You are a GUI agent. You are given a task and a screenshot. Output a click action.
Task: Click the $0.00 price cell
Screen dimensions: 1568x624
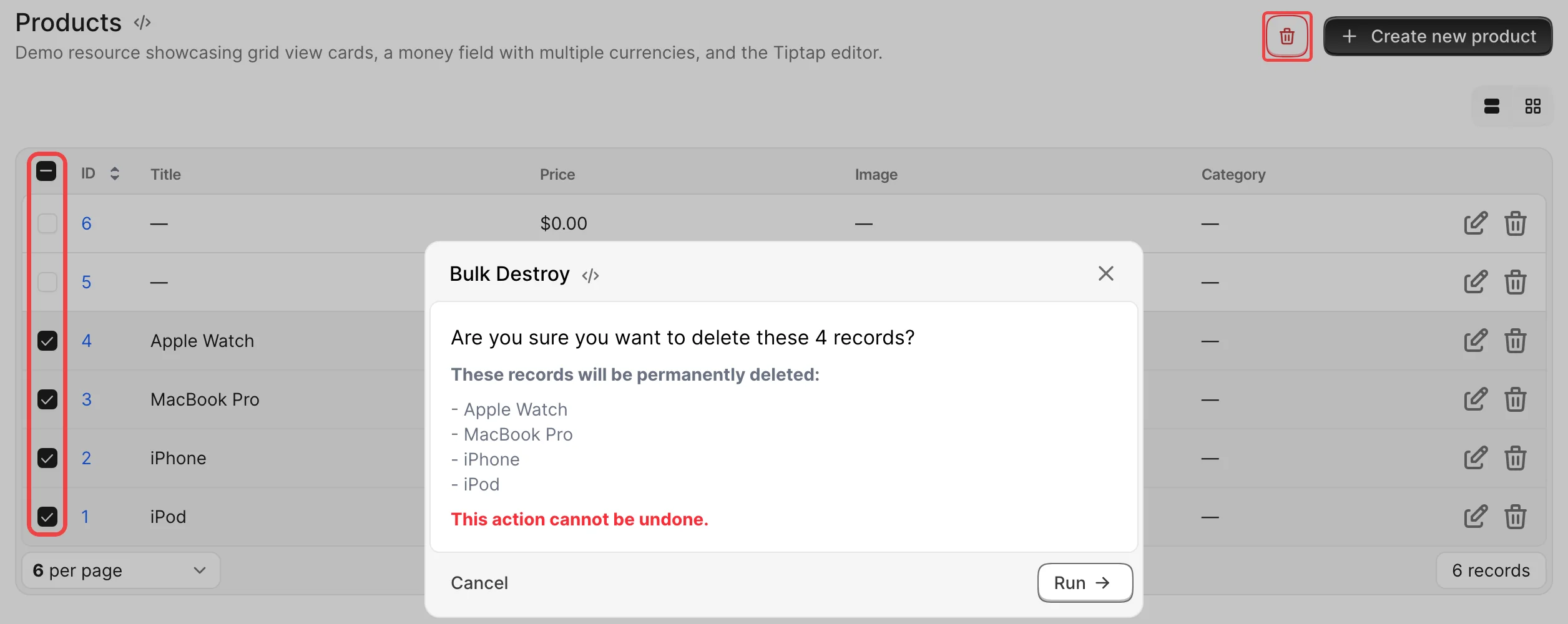pyautogui.click(x=564, y=223)
